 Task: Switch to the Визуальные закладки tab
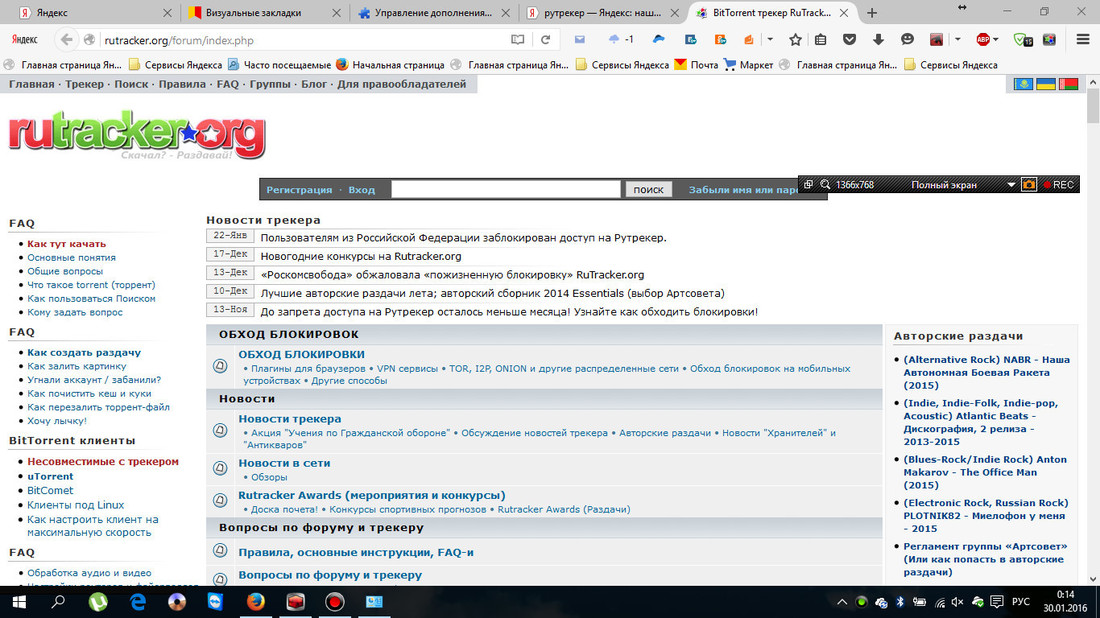[265, 13]
